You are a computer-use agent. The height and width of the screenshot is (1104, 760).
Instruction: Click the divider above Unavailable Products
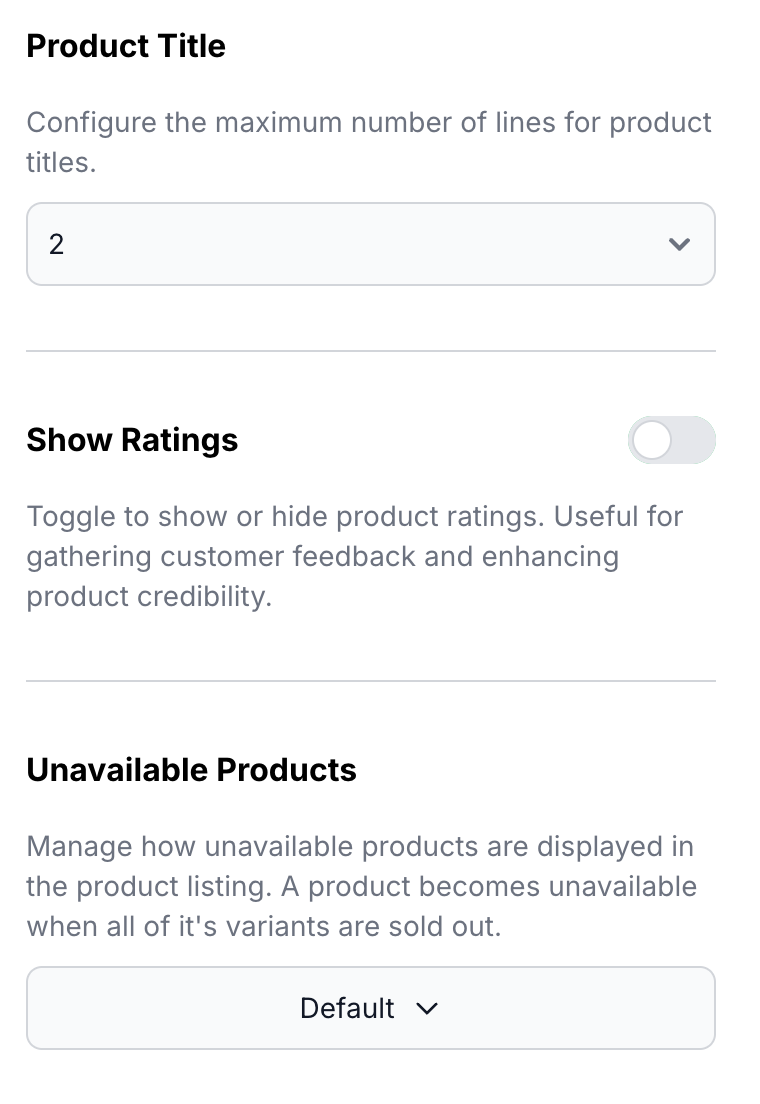(x=370, y=681)
